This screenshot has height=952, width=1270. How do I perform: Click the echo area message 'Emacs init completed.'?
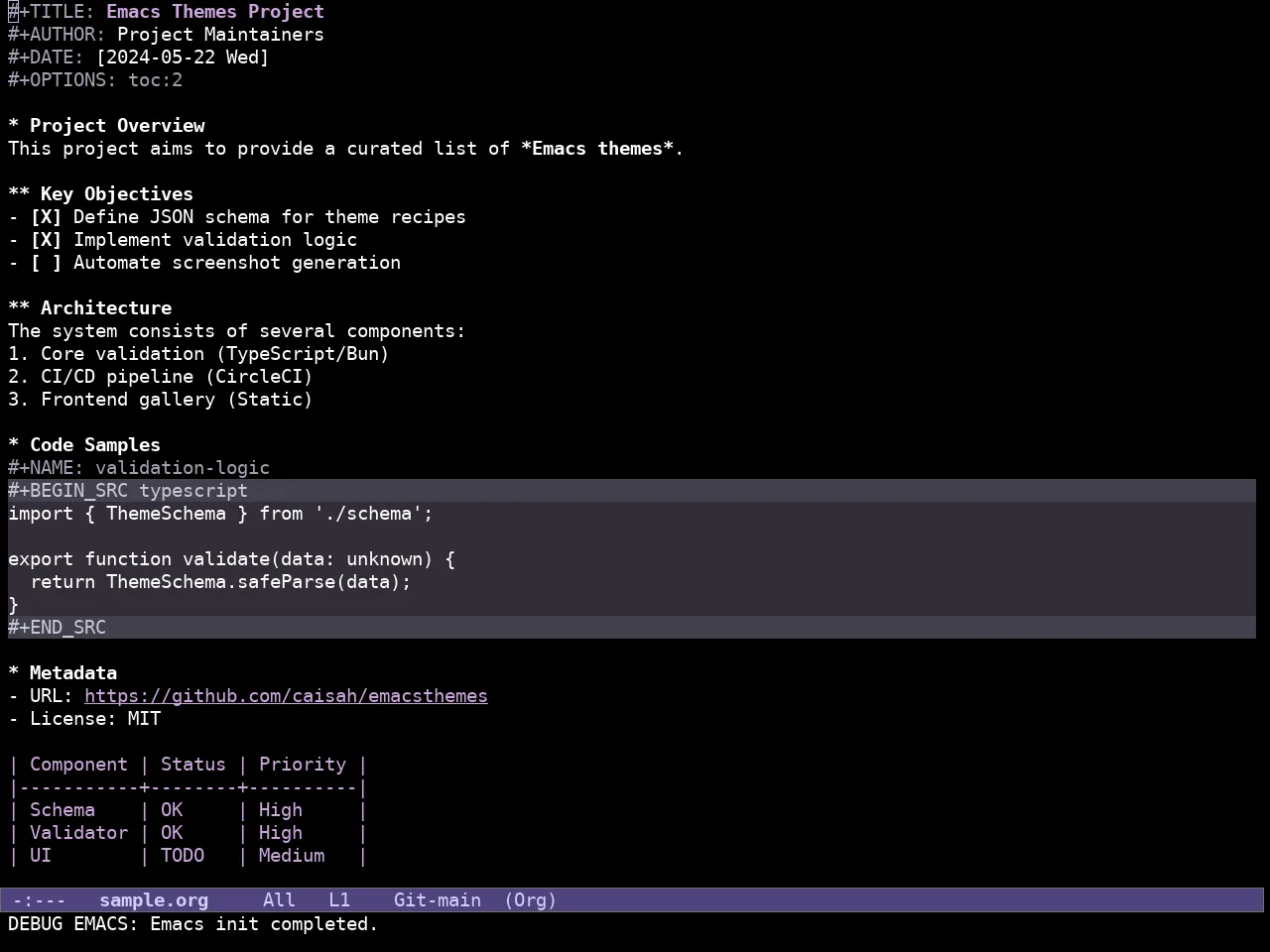(x=264, y=924)
